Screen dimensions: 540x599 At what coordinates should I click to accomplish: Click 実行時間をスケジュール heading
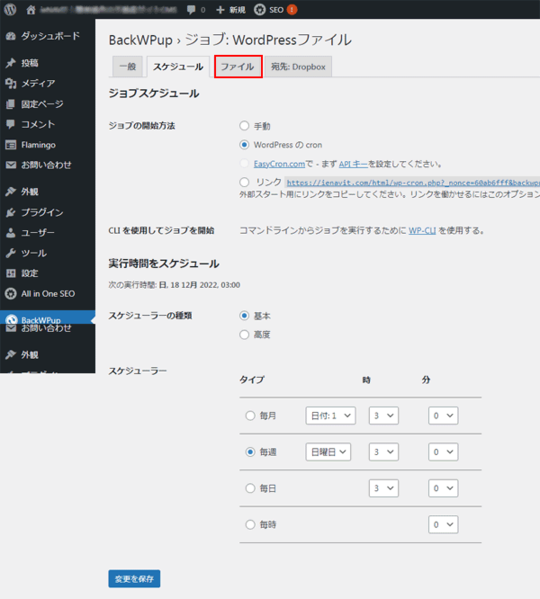(x=163, y=264)
